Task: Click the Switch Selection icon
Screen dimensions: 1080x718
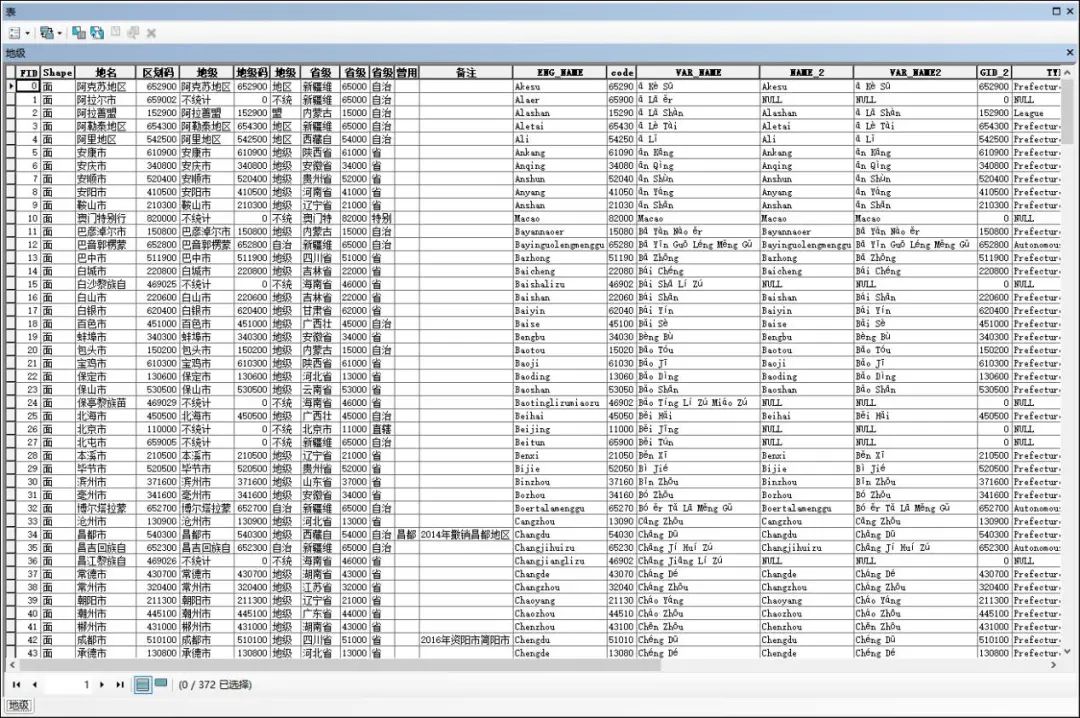Action: pos(97,32)
